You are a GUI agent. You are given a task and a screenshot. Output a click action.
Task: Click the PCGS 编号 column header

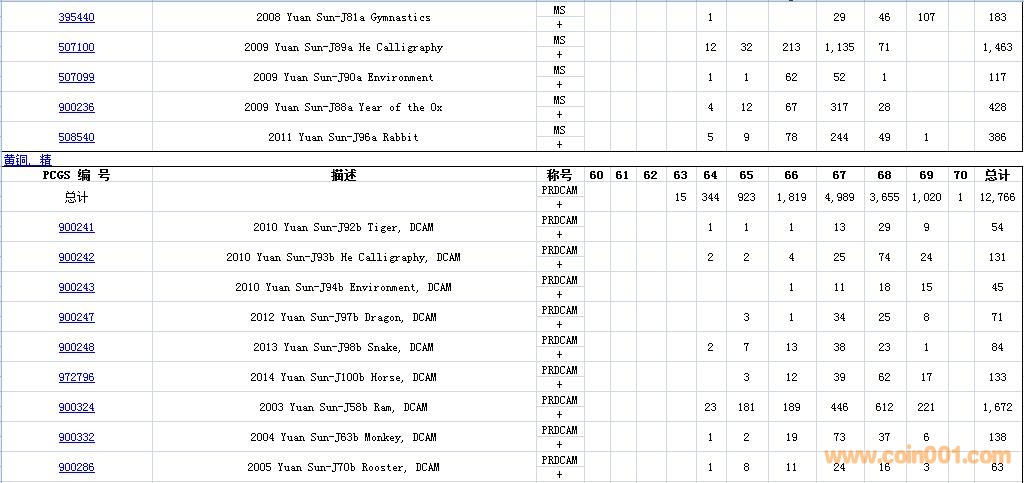[76, 175]
